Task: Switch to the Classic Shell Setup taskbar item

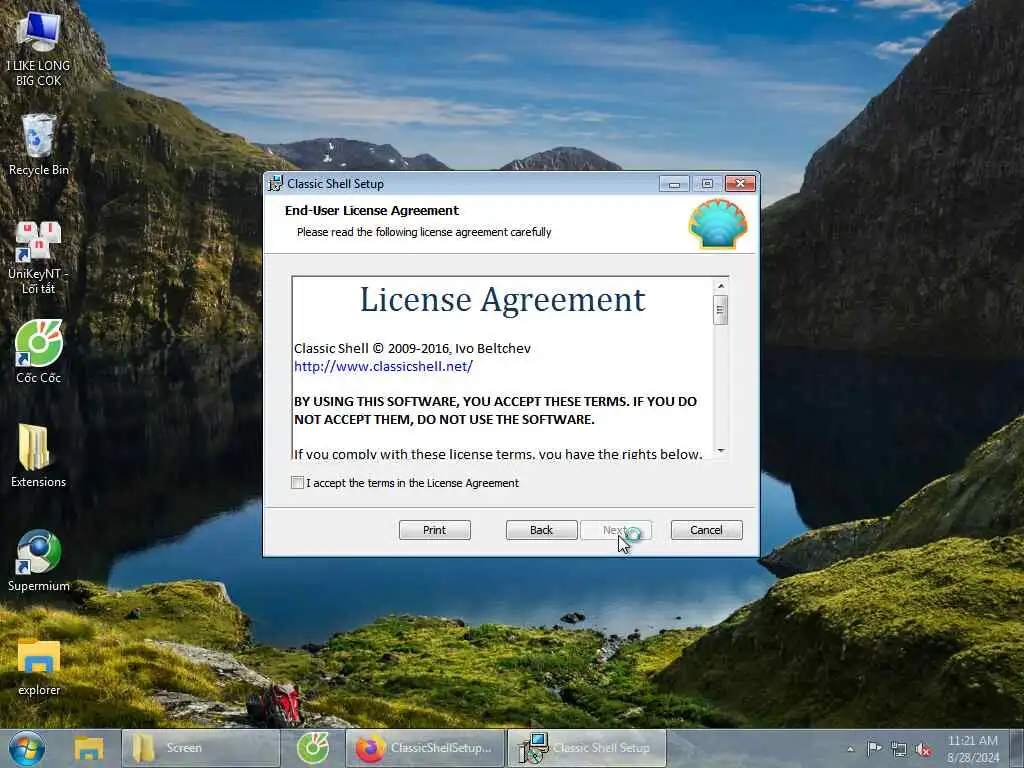Action: point(587,748)
